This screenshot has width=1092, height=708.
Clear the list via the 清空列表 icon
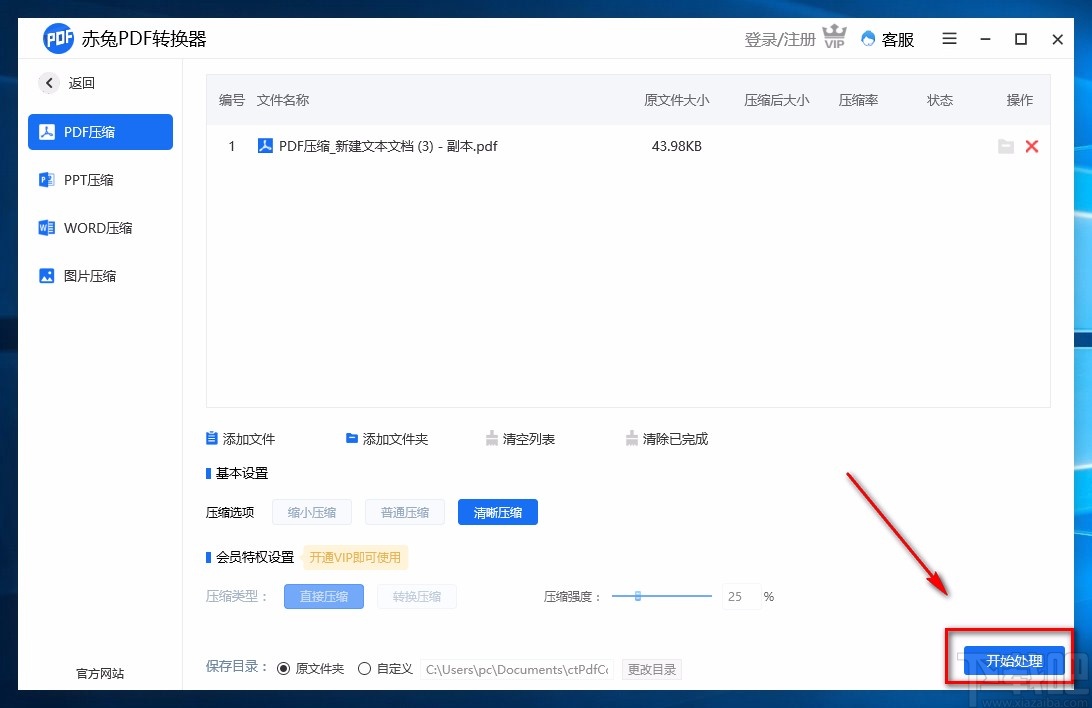(x=492, y=437)
